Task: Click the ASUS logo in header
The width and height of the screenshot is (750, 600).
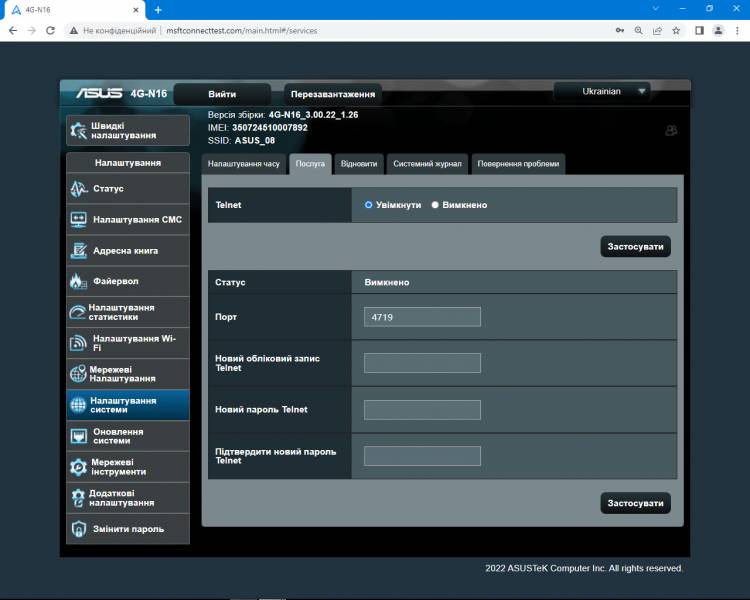Action: pyautogui.click(x=99, y=93)
